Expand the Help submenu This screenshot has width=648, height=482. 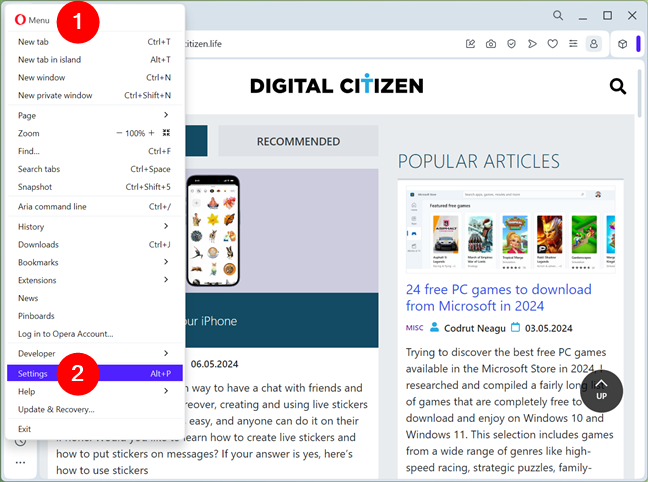(95, 391)
